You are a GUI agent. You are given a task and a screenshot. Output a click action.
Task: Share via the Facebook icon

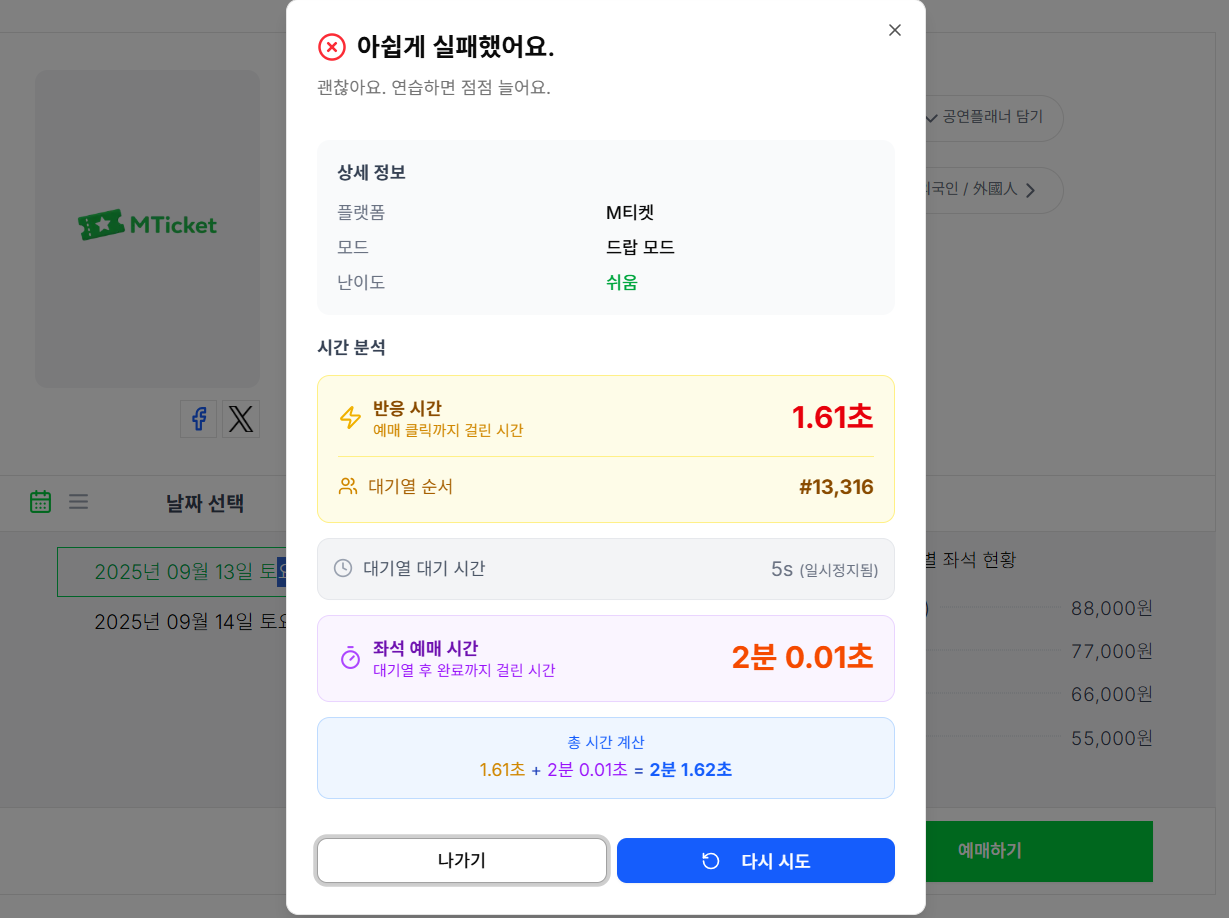tap(199, 419)
